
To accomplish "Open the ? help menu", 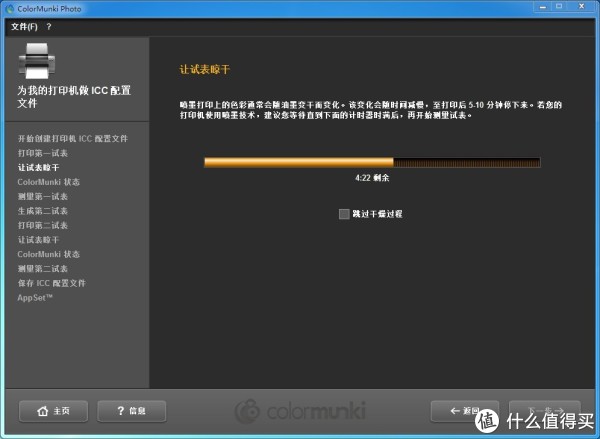I will point(49,27).
